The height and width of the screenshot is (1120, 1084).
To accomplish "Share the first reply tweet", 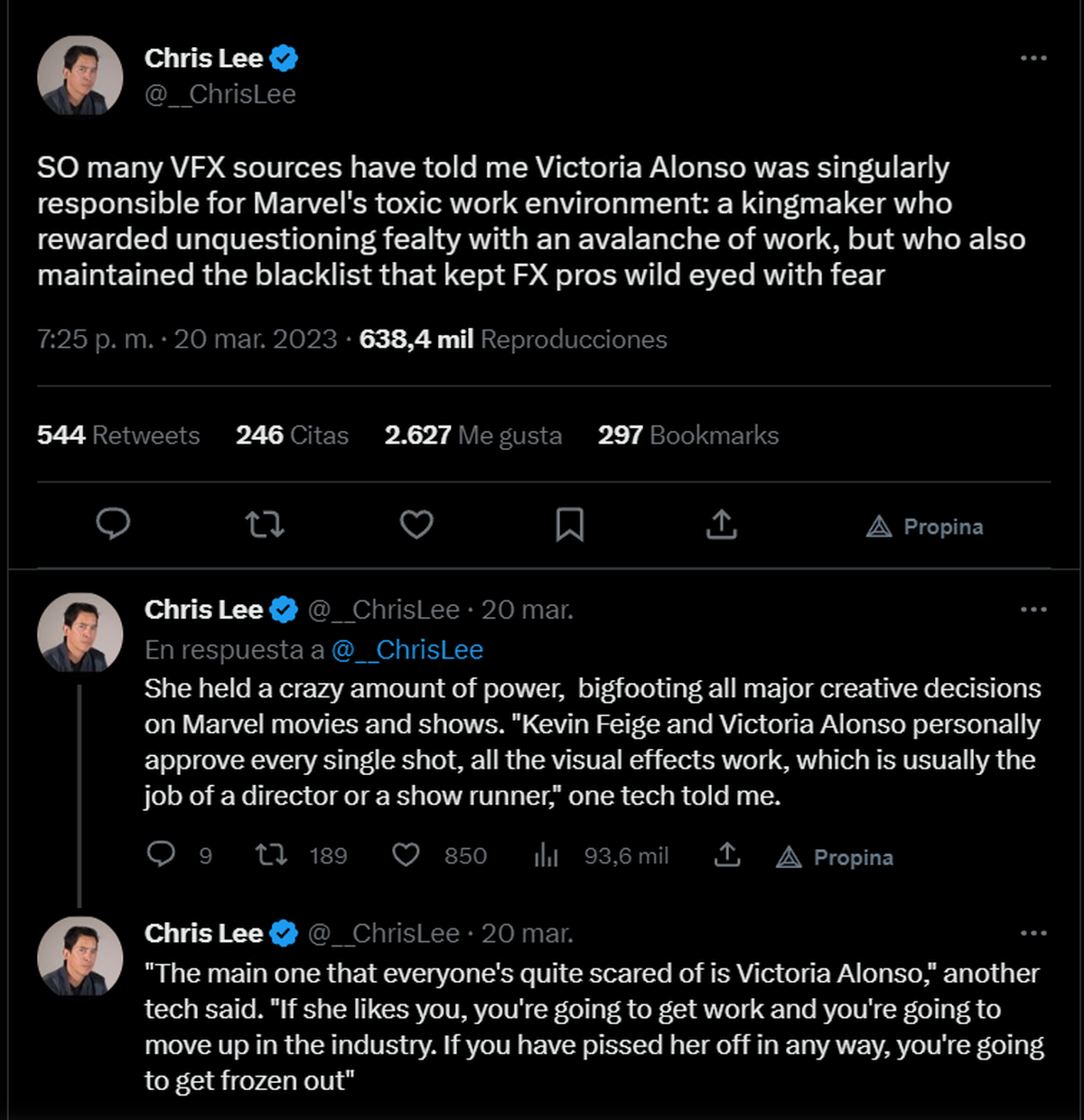I will [727, 854].
